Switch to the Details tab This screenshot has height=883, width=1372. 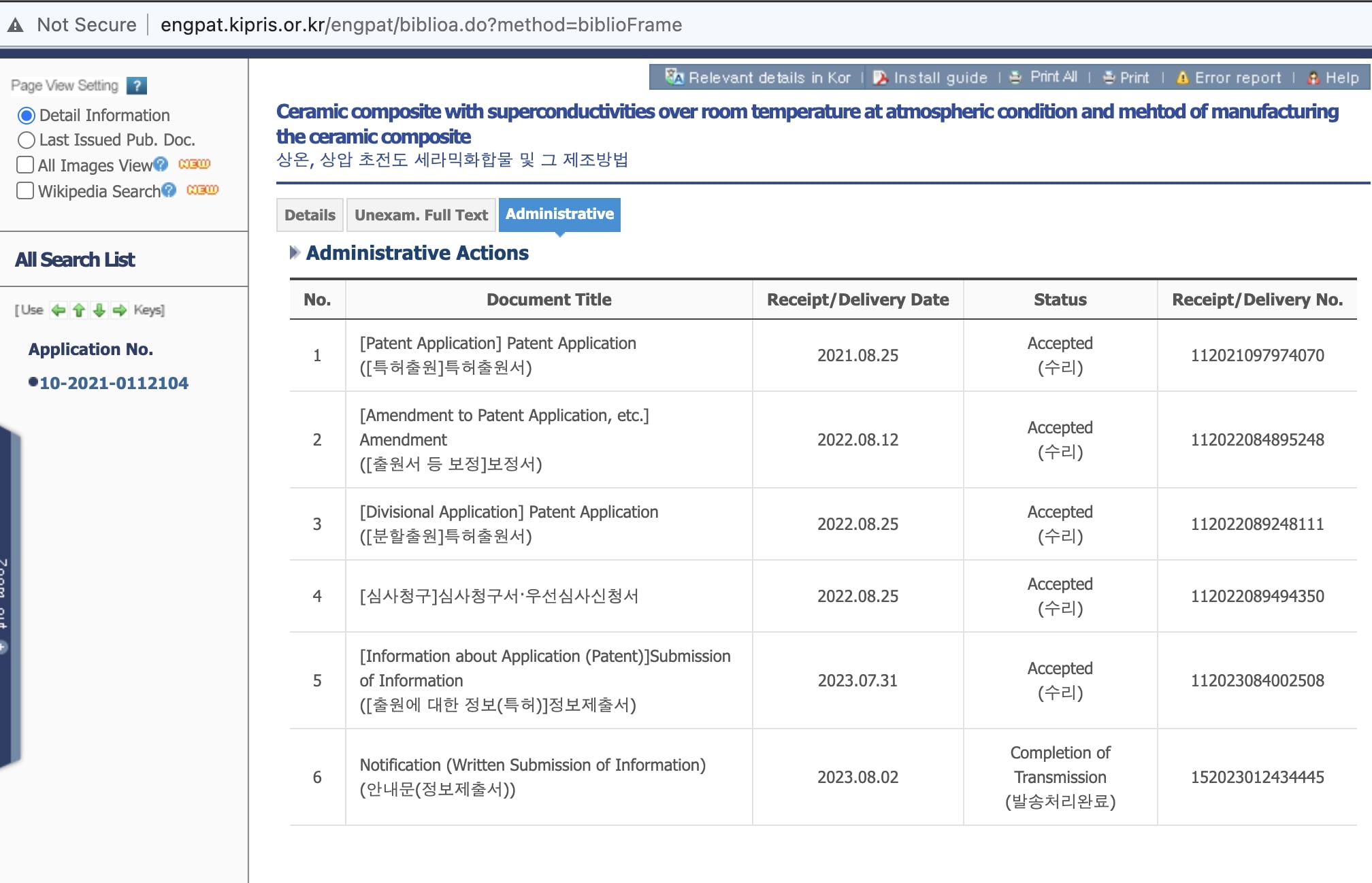pos(310,215)
